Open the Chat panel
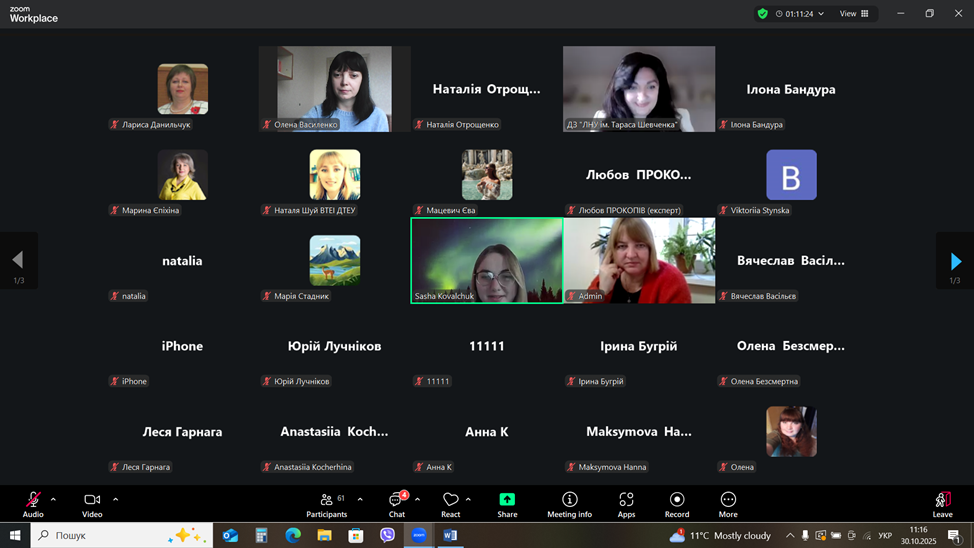 (x=397, y=504)
